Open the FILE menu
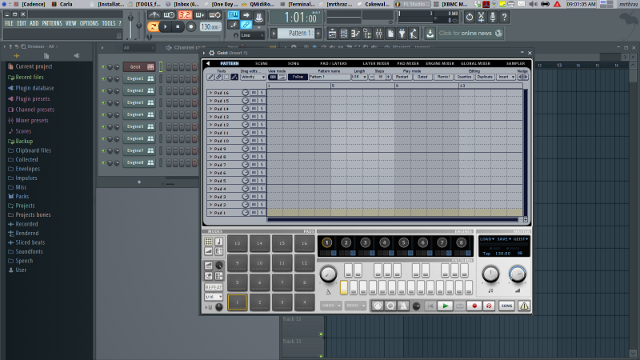 click(x=9, y=23)
